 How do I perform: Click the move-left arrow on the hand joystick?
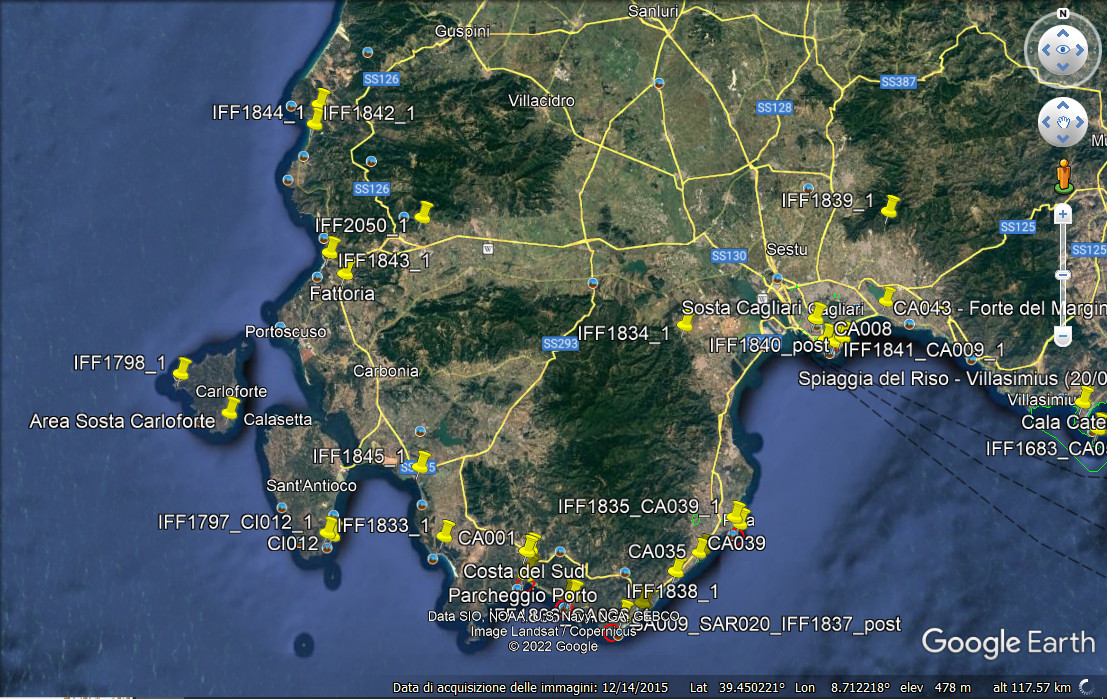[x=1046, y=124]
